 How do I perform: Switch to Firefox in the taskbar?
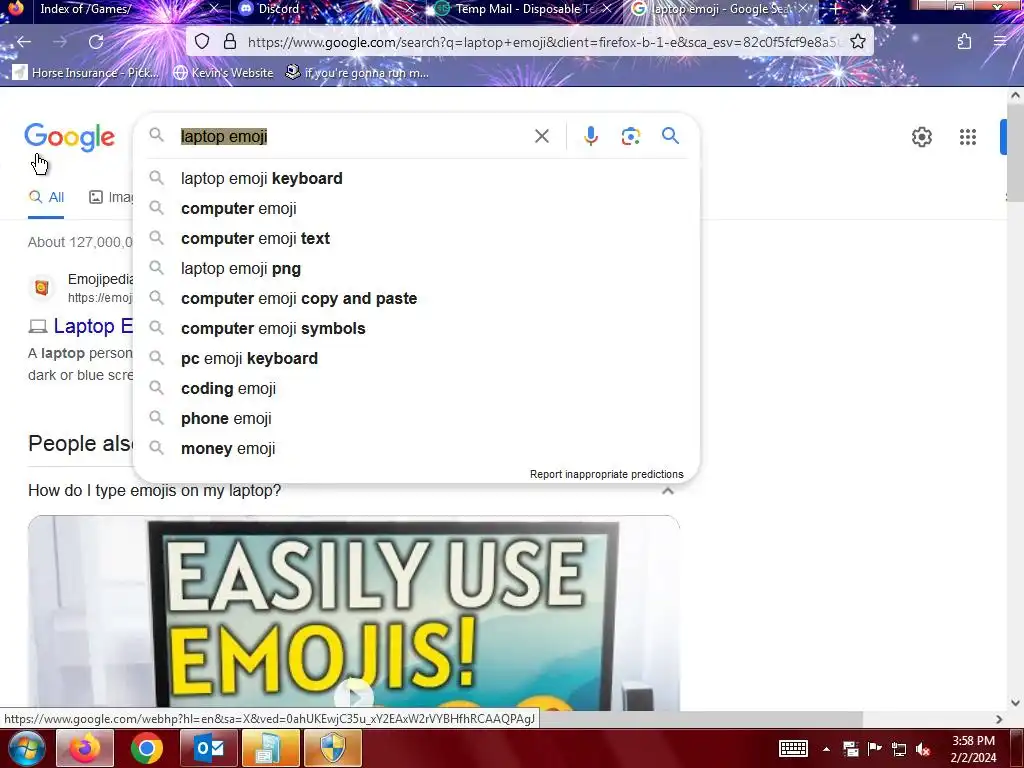pos(85,748)
